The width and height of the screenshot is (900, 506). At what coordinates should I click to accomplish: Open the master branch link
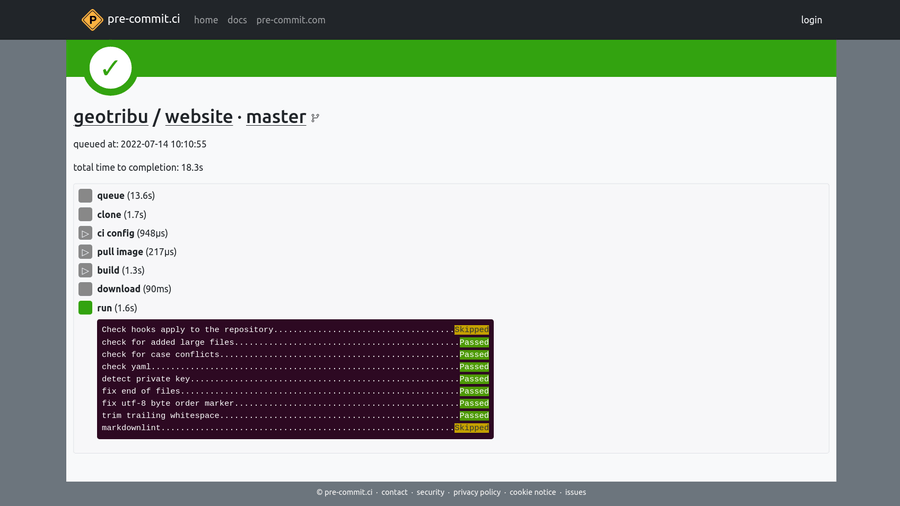click(275, 117)
